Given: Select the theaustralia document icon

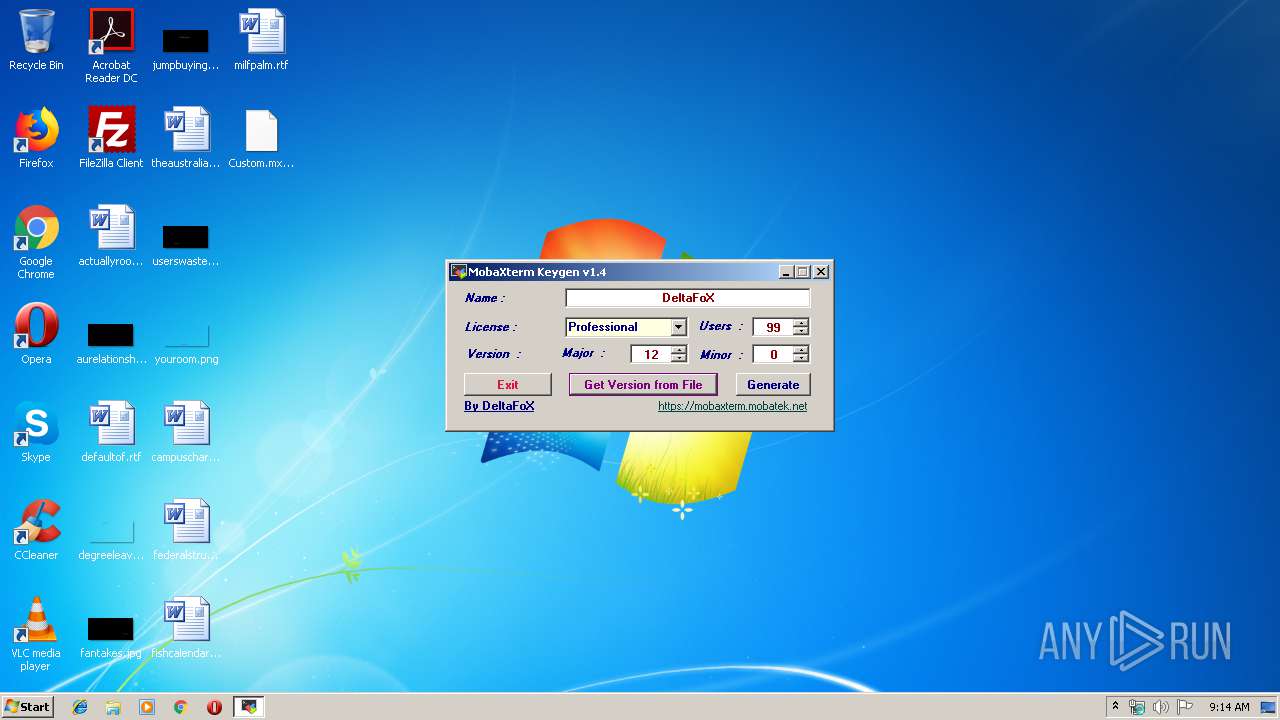Looking at the screenshot, I should click(x=186, y=138).
